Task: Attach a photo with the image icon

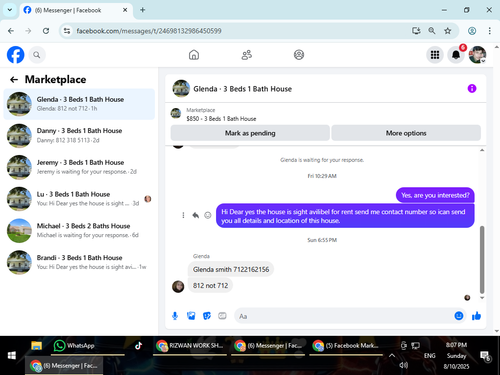Action: tap(191, 316)
